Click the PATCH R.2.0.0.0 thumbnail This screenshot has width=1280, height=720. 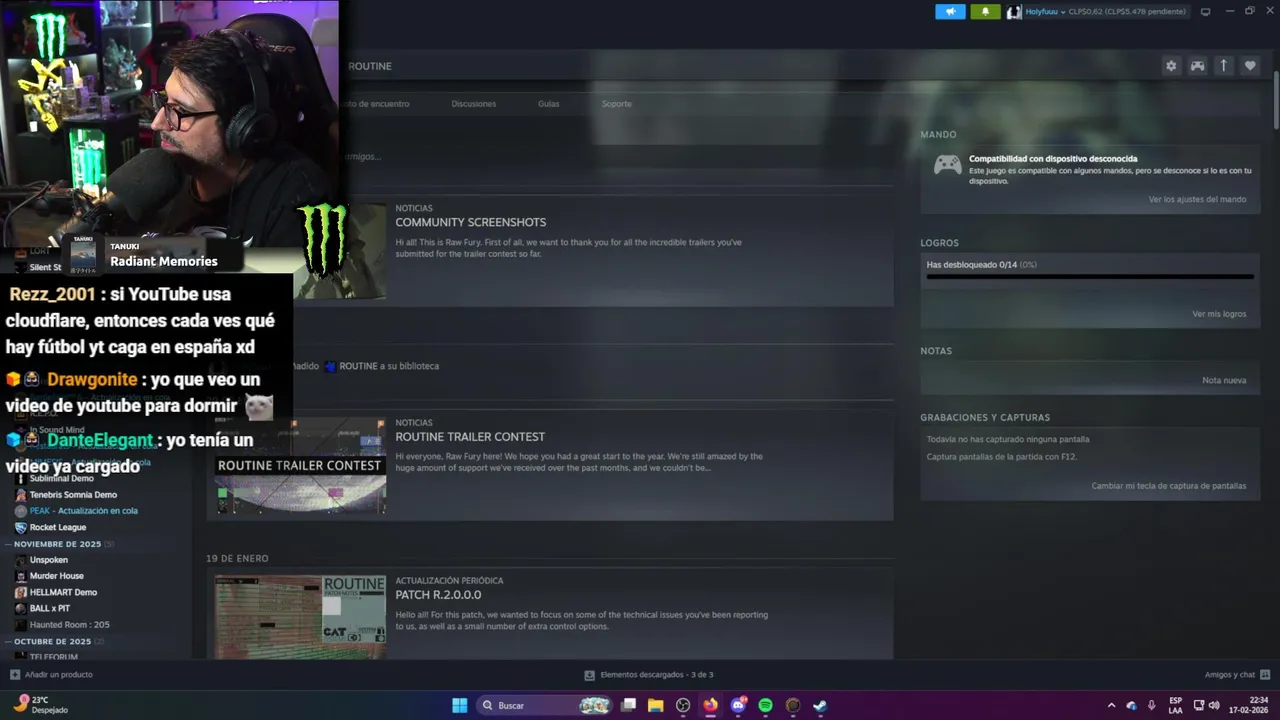pyautogui.click(x=301, y=617)
